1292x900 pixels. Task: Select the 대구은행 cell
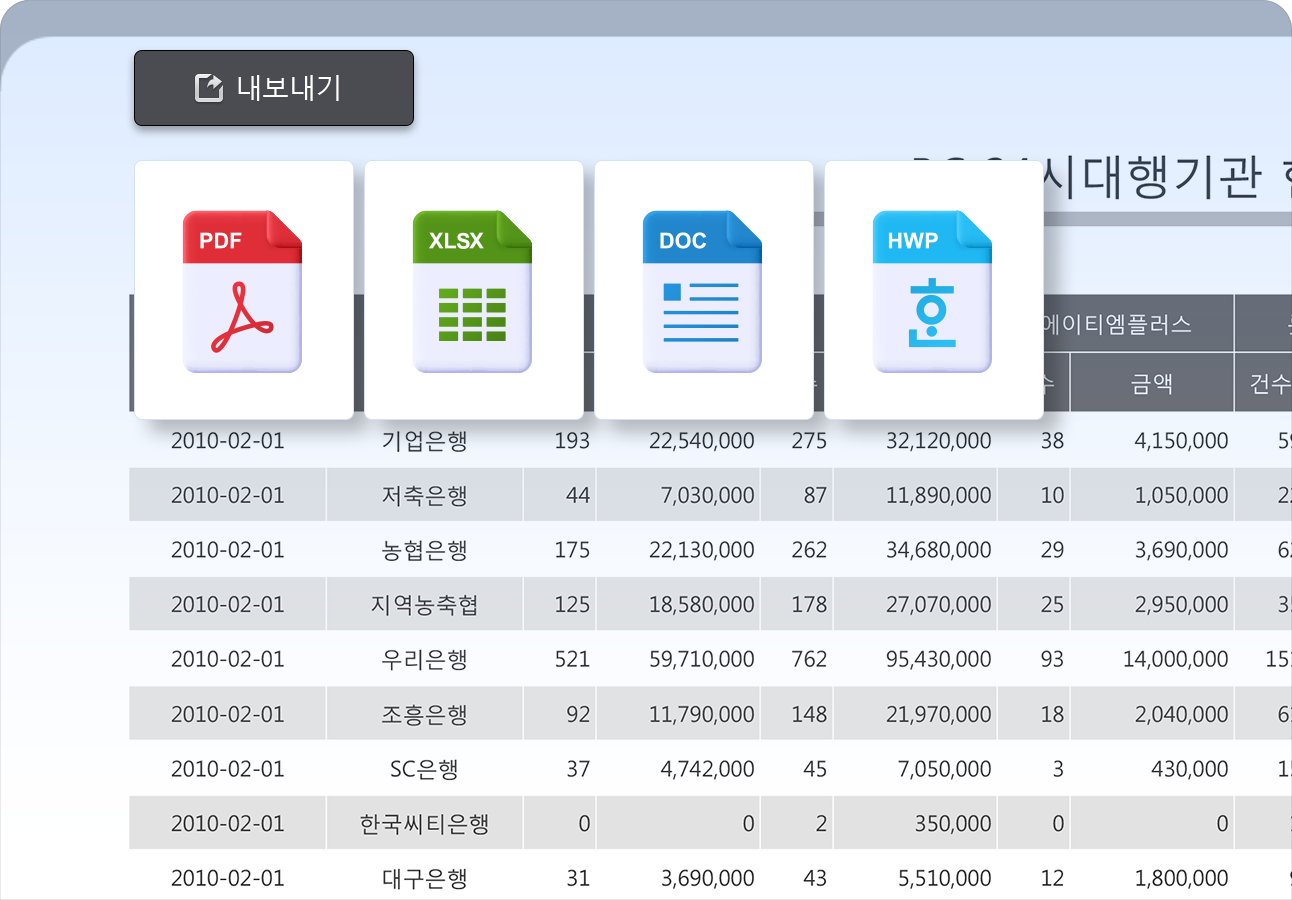coord(424,879)
